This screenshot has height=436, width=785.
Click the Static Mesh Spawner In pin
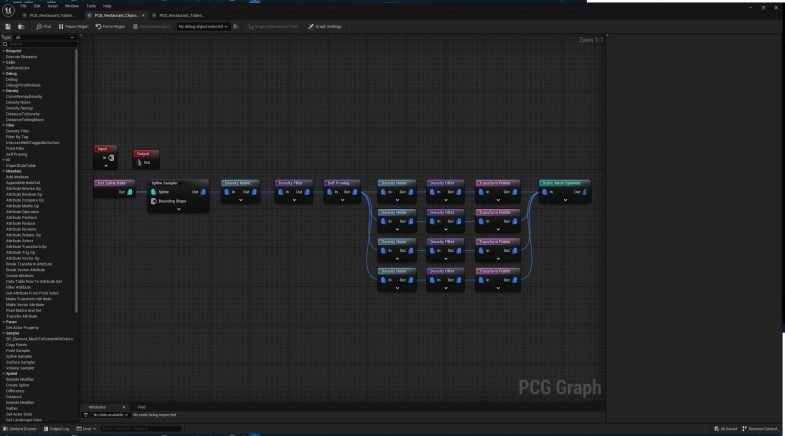545,192
